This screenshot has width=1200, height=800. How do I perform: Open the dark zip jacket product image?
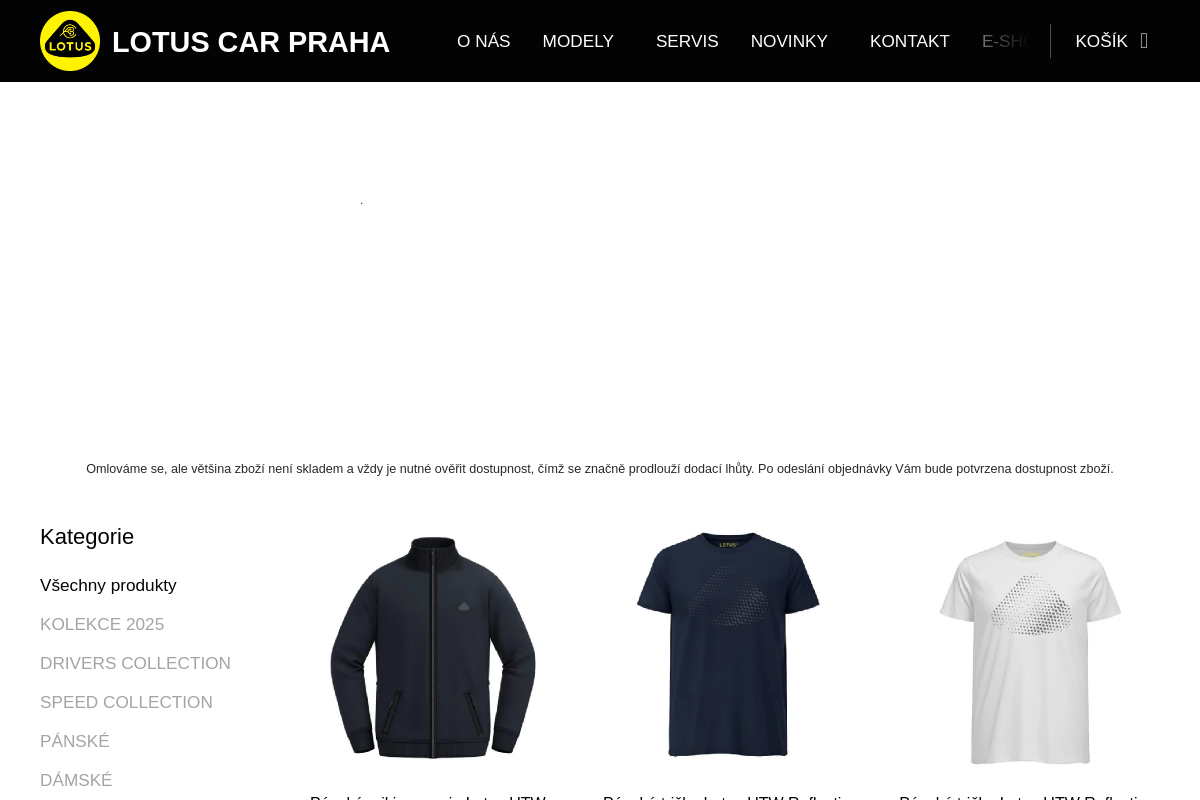(433, 647)
